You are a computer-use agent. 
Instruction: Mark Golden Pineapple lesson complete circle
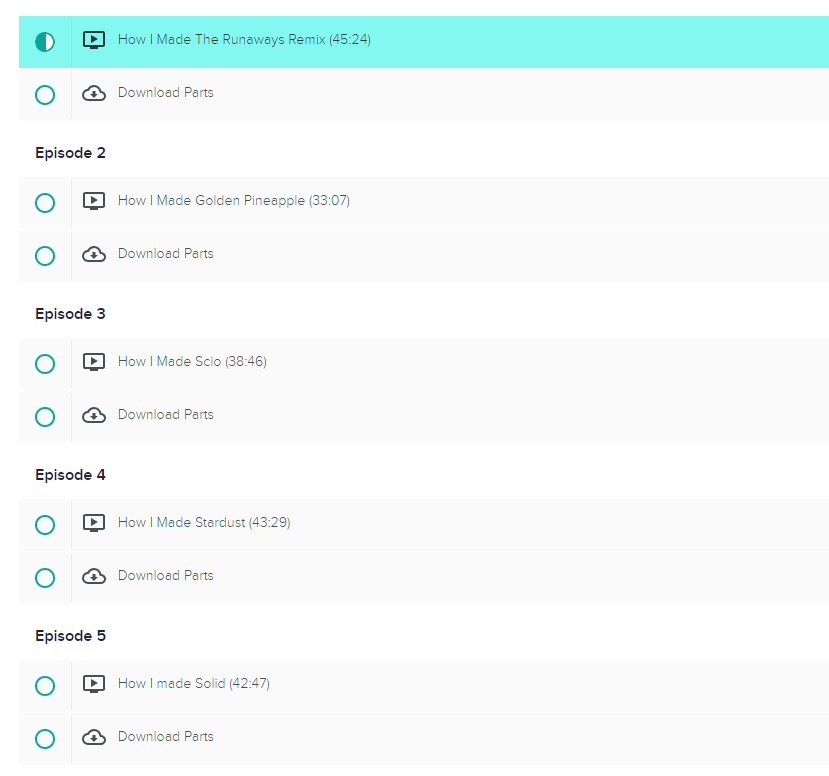pyautogui.click(x=45, y=203)
